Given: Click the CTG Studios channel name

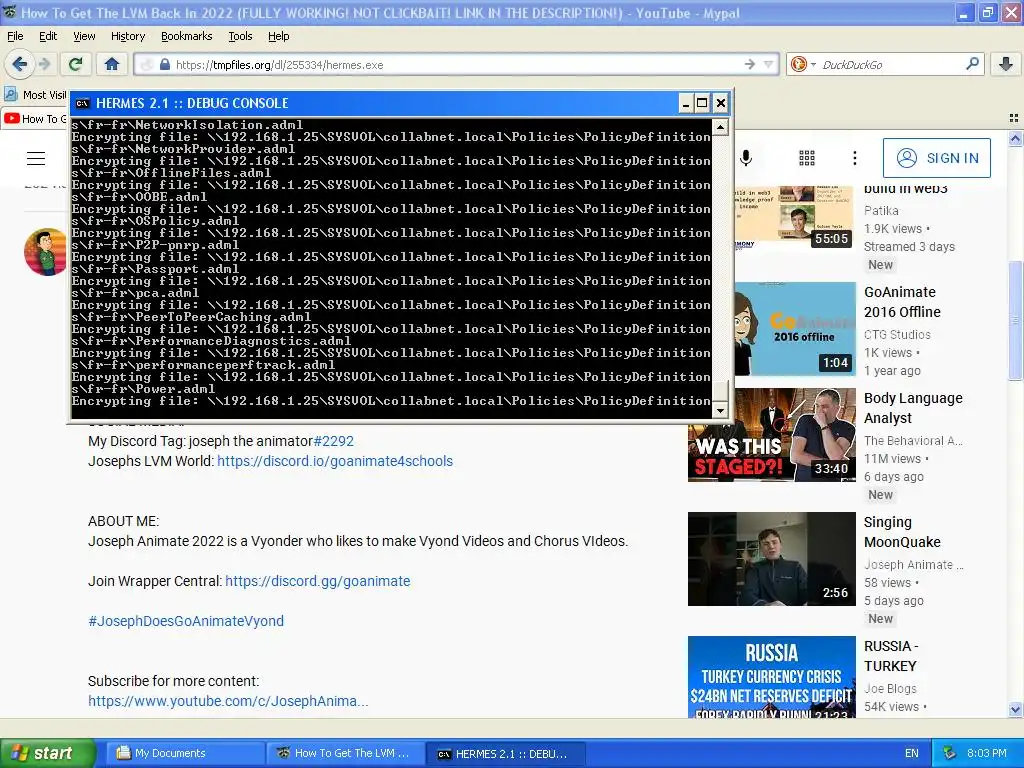Looking at the screenshot, I should (x=897, y=334).
